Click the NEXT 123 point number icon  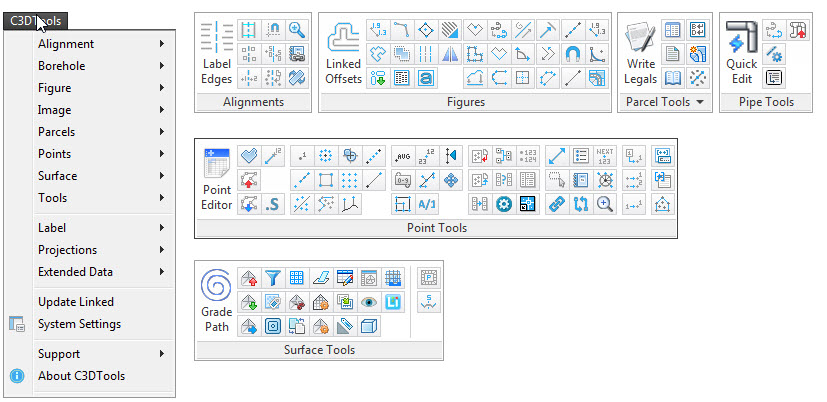[x=605, y=156]
